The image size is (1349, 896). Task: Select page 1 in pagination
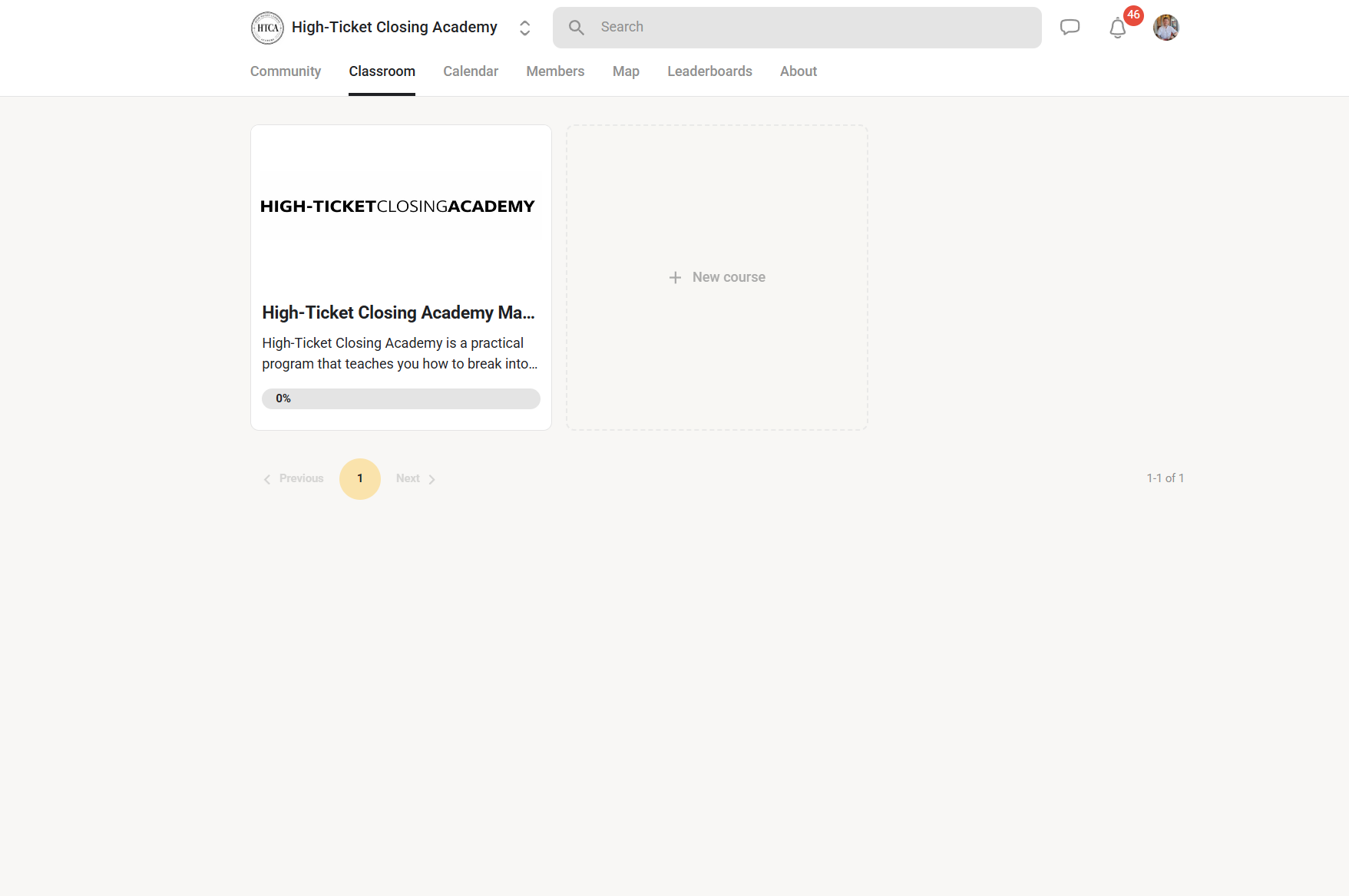tap(360, 479)
